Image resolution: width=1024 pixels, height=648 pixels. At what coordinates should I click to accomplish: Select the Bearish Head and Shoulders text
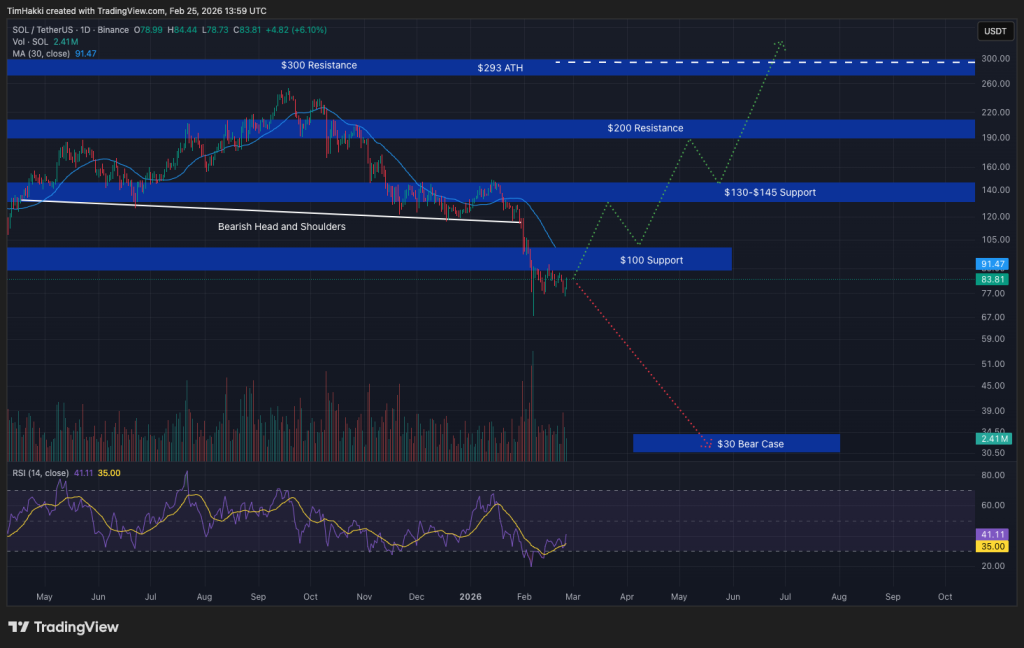click(281, 227)
